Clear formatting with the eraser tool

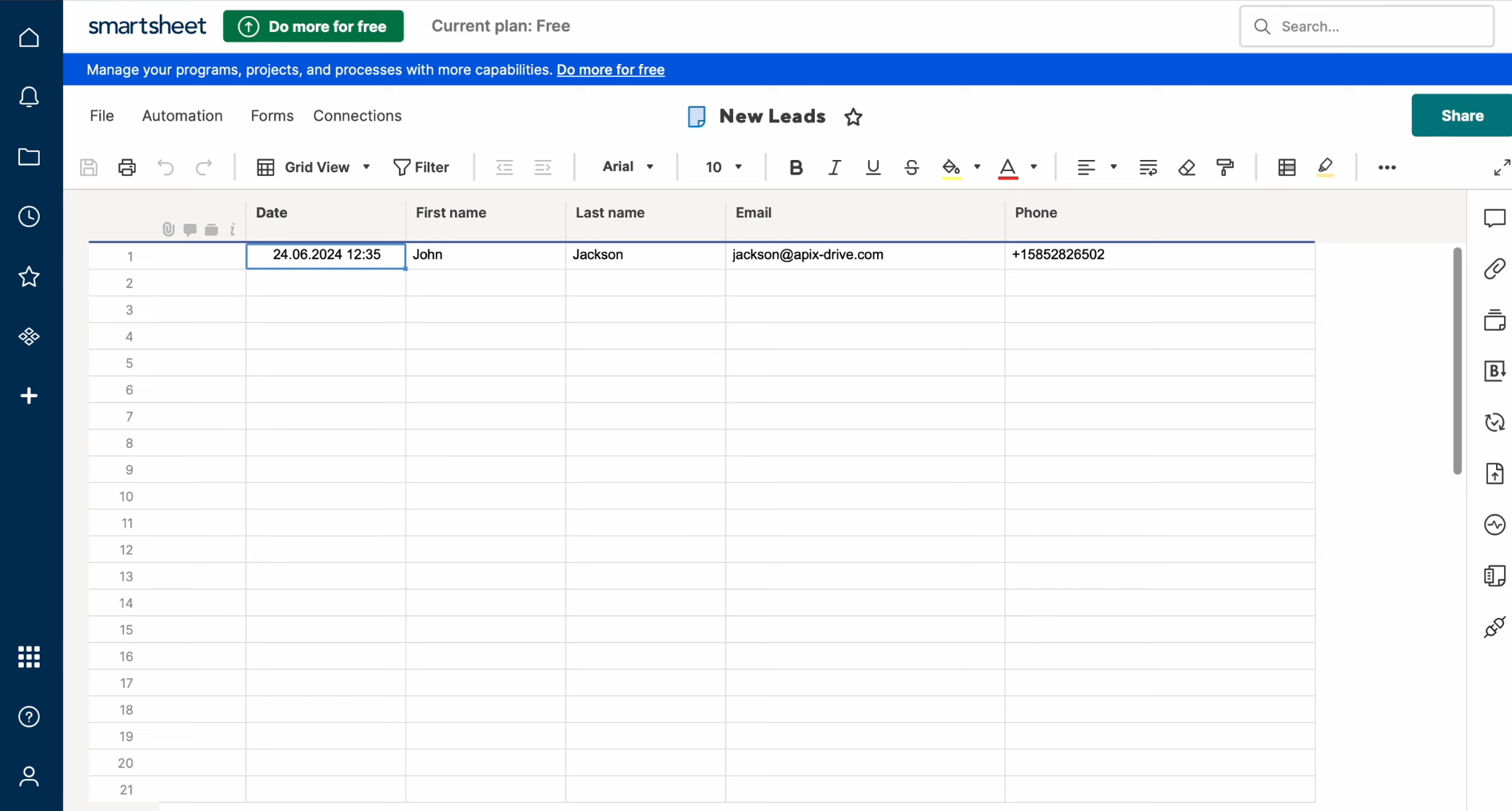(x=1187, y=167)
